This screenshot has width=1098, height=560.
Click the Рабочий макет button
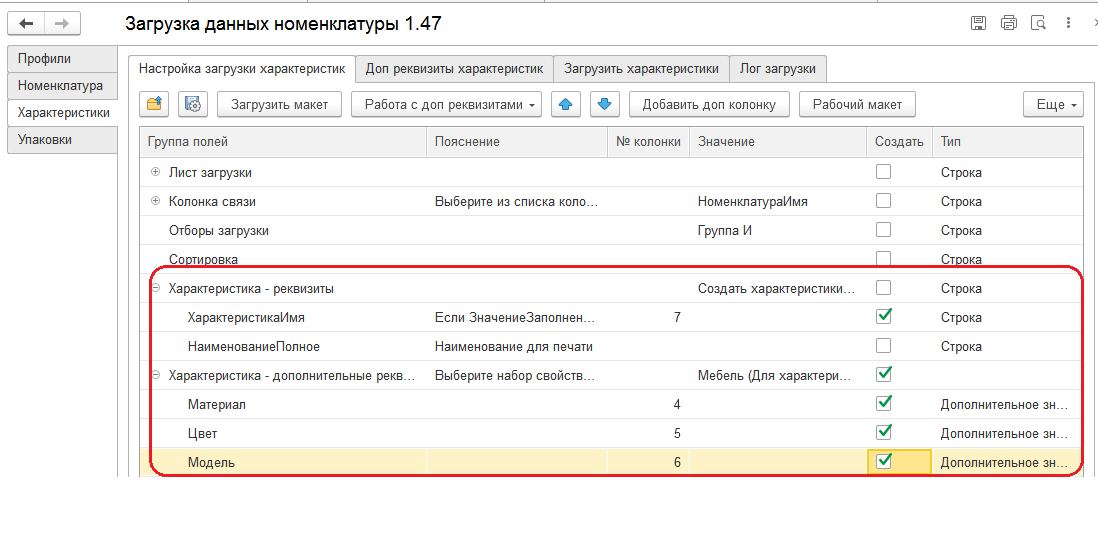857,104
